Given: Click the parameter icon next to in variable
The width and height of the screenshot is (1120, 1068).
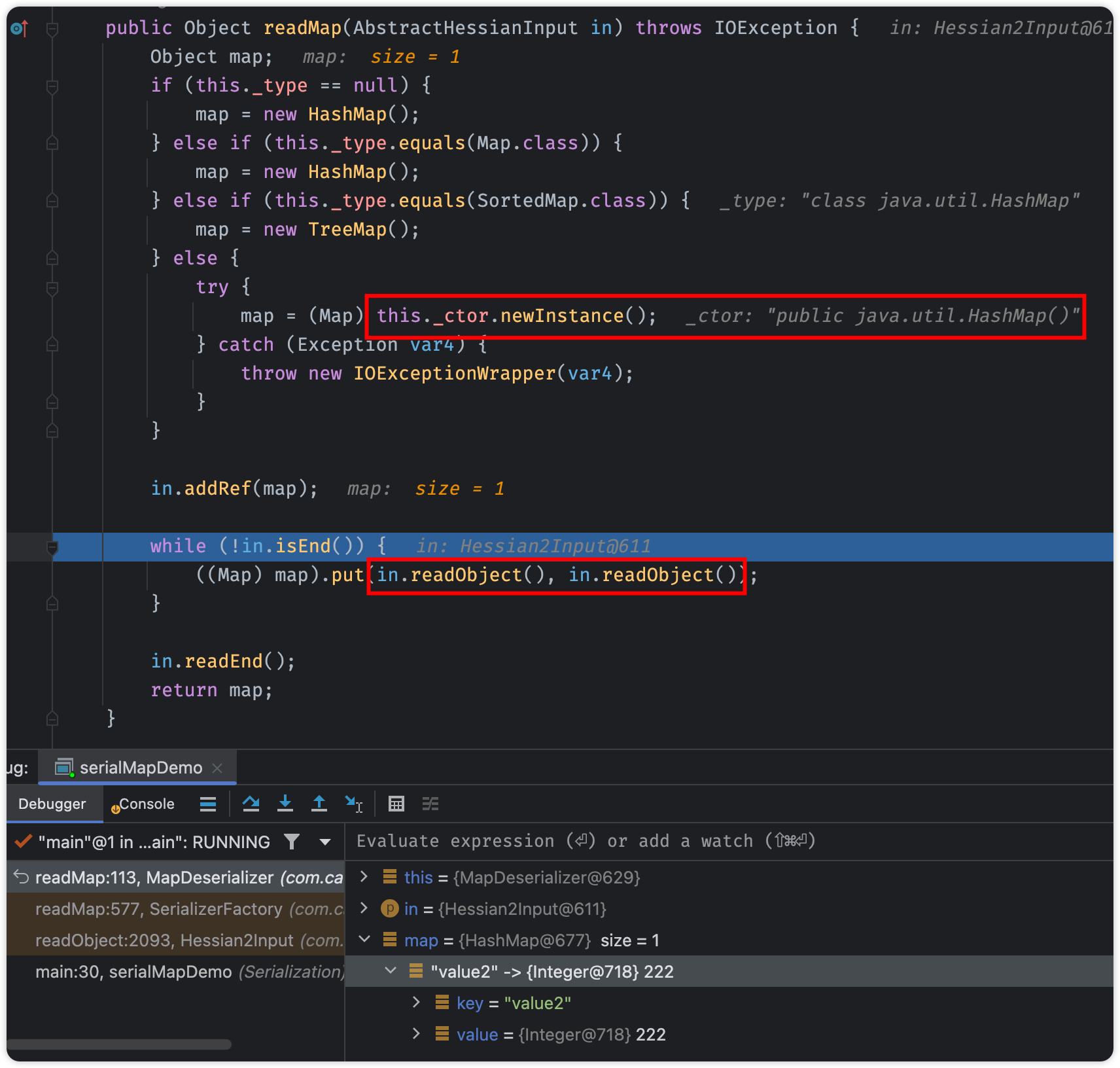Looking at the screenshot, I should pyautogui.click(x=390, y=908).
